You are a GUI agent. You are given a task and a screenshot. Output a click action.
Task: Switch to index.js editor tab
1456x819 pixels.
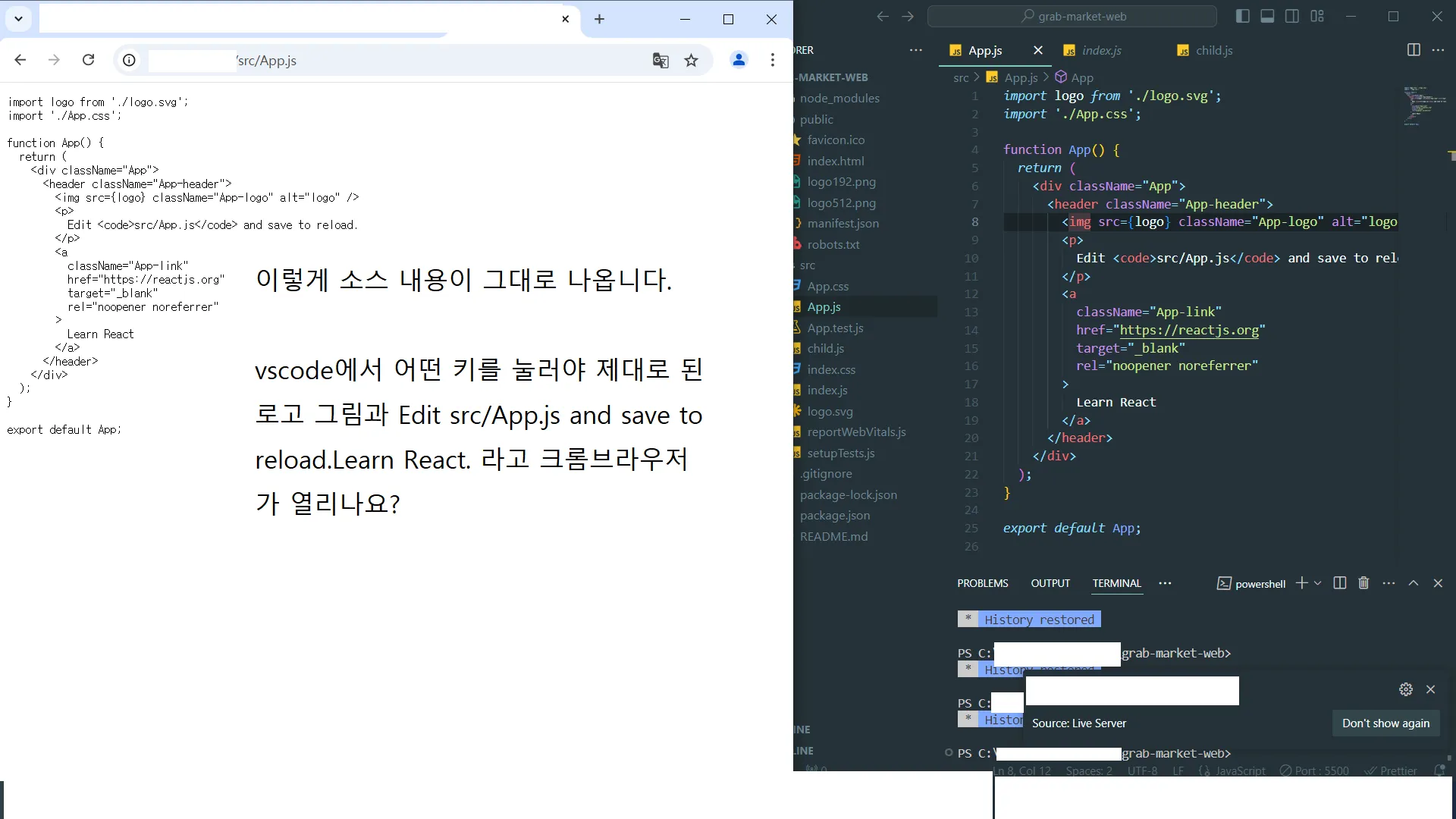point(1101,50)
